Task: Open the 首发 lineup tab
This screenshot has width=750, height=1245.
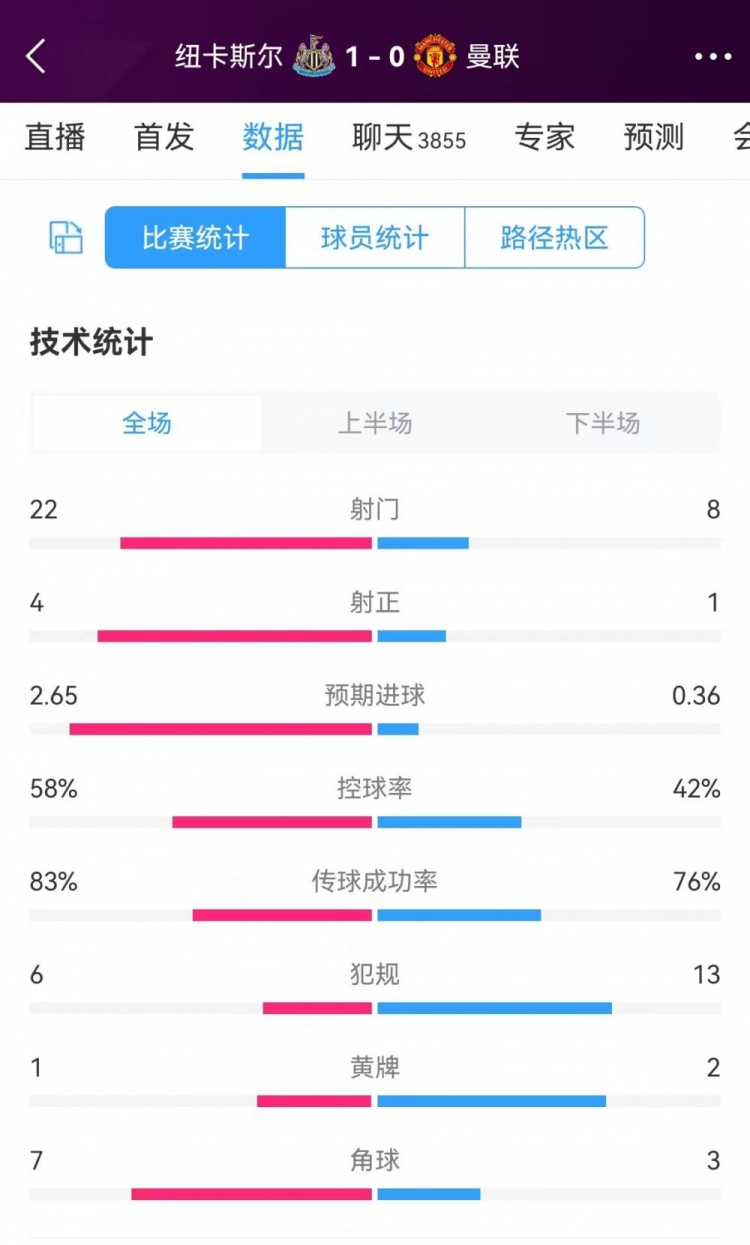Action: pyautogui.click(x=164, y=137)
